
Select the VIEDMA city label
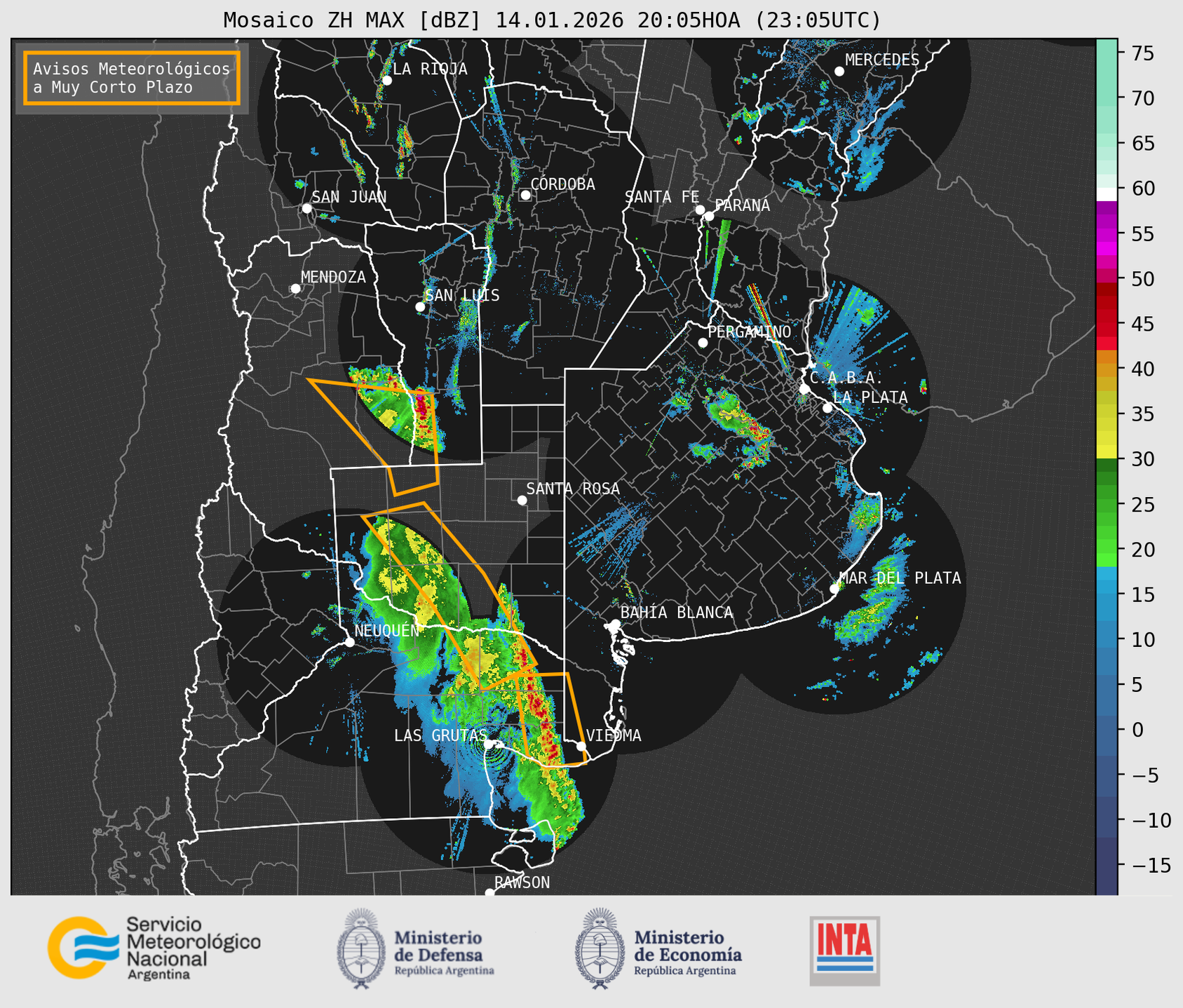(614, 735)
